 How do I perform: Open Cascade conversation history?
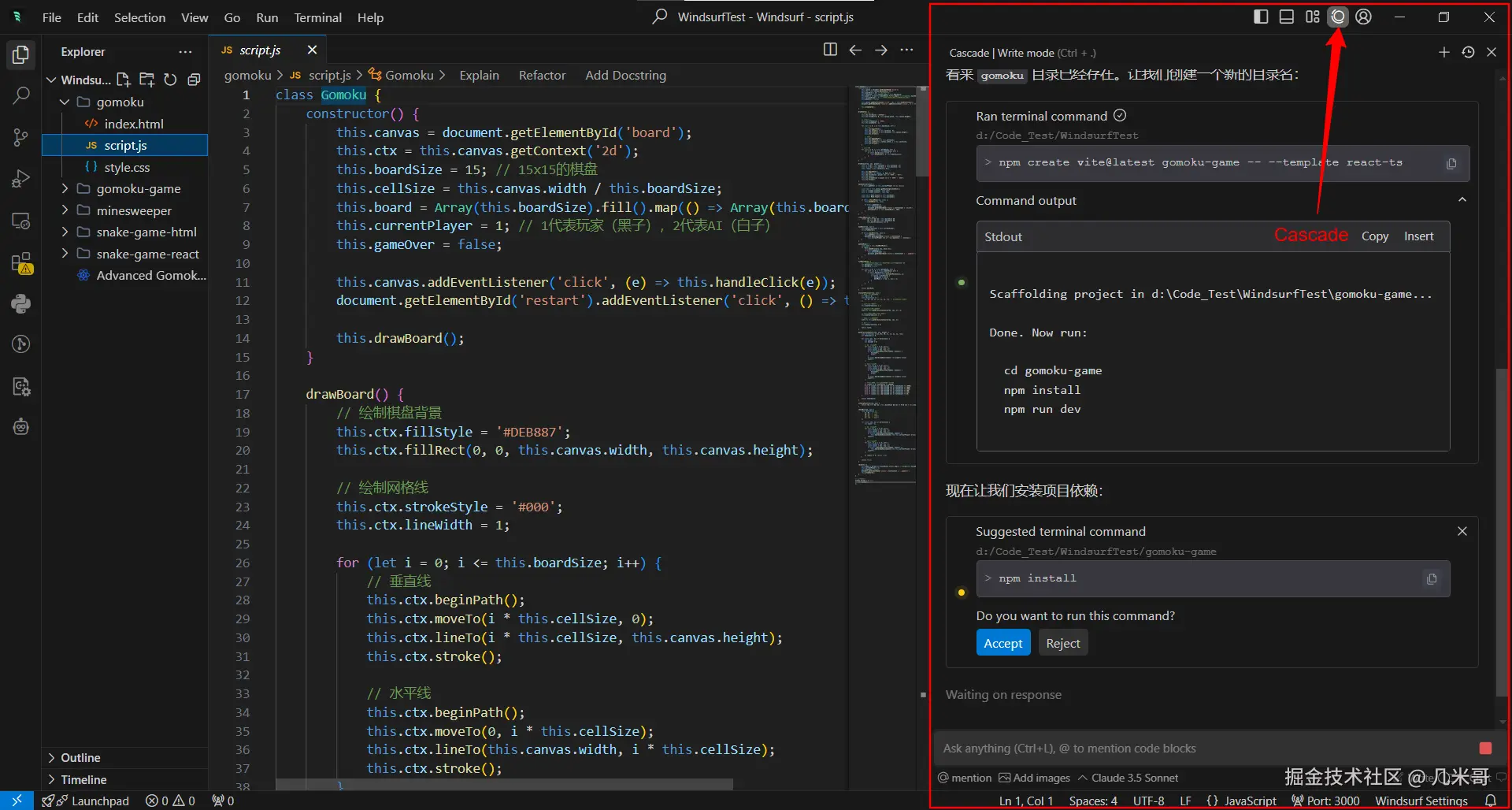point(1468,52)
